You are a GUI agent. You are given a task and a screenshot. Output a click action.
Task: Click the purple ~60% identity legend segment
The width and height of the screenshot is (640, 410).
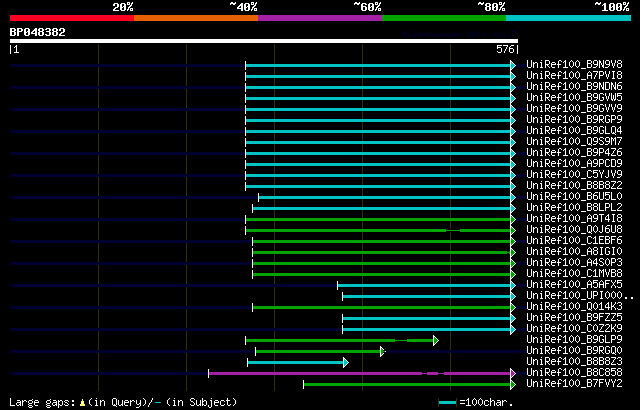pyautogui.click(x=320, y=18)
